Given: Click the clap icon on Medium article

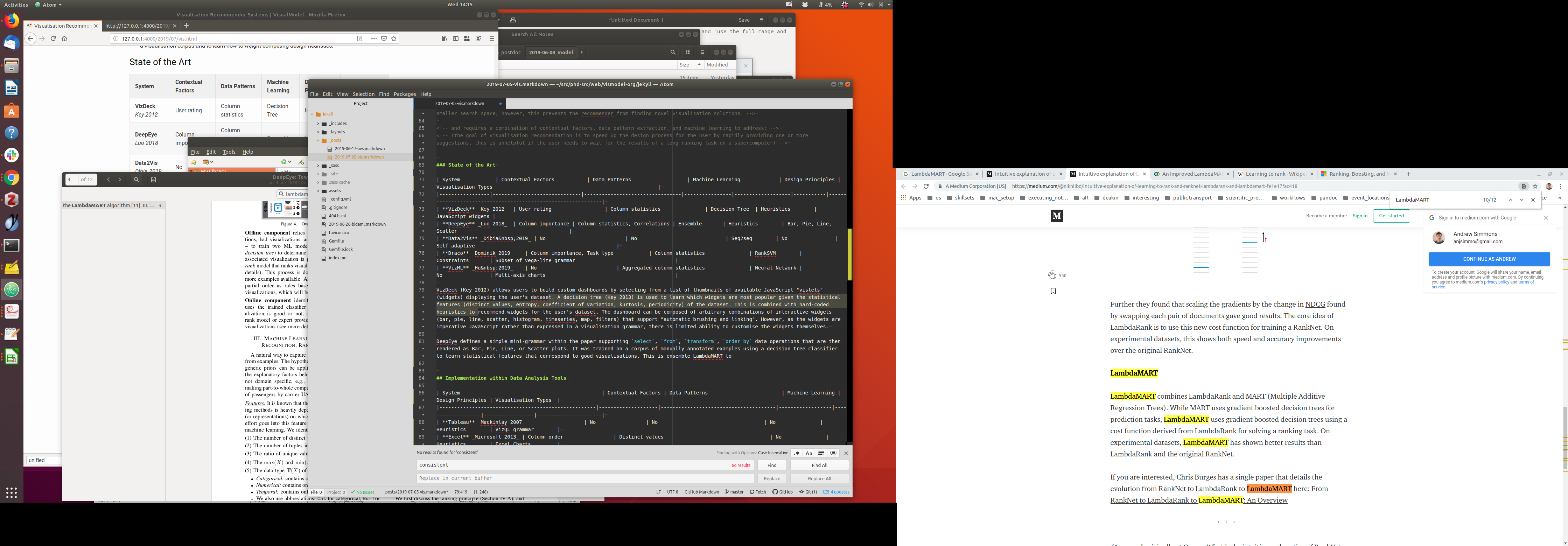Looking at the screenshot, I should pos(1052,275).
